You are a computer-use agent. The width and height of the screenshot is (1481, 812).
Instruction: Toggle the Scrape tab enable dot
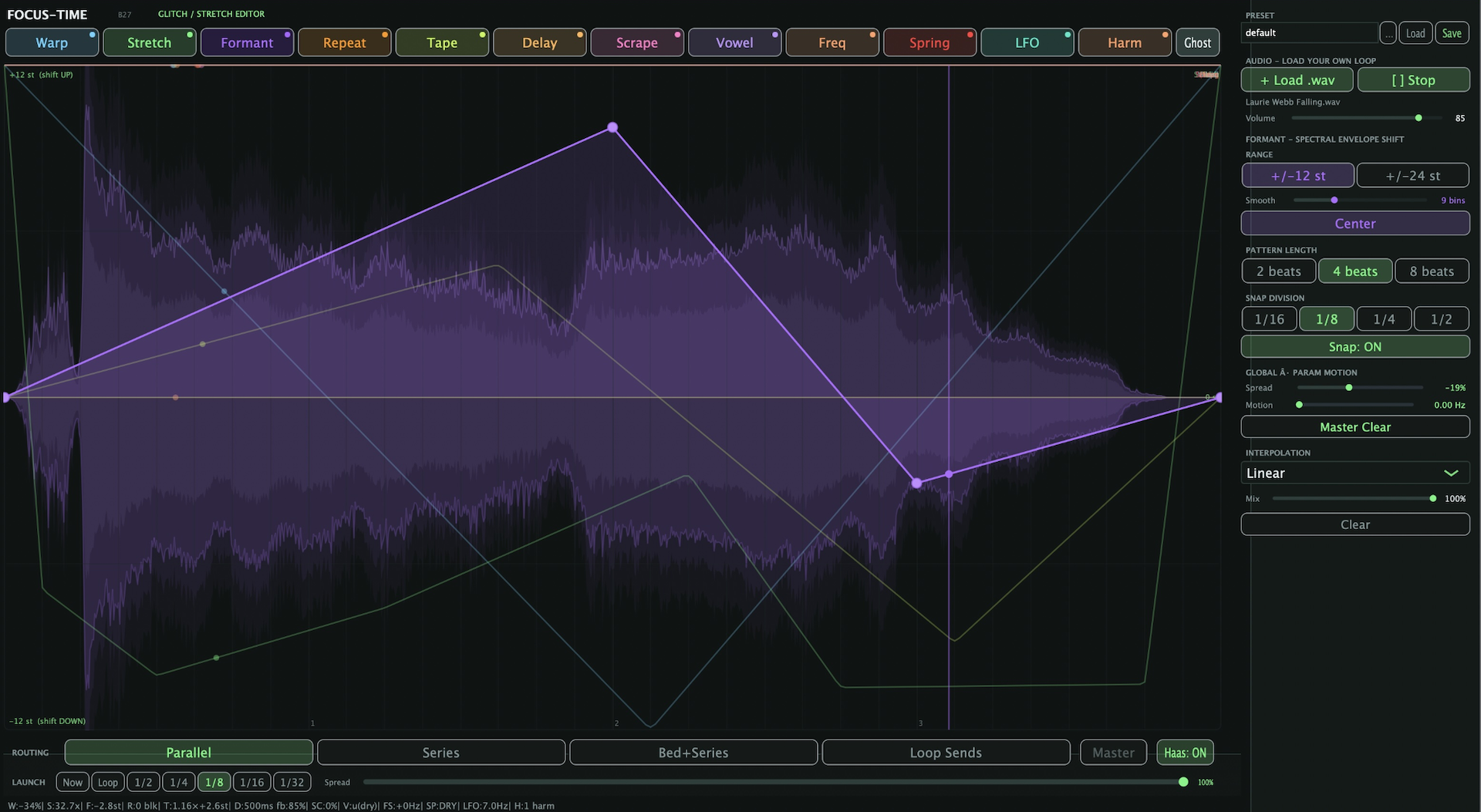(x=678, y=35)
